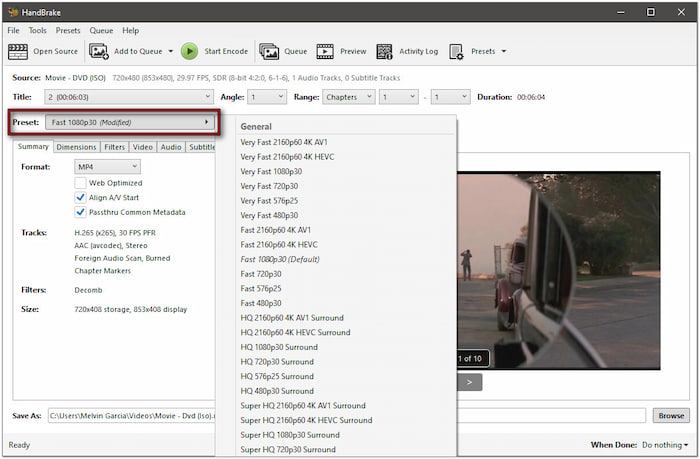Switch to the Filters tab
Image resolution: width=700 pixels, height=459 pixels.
(114, 147)
